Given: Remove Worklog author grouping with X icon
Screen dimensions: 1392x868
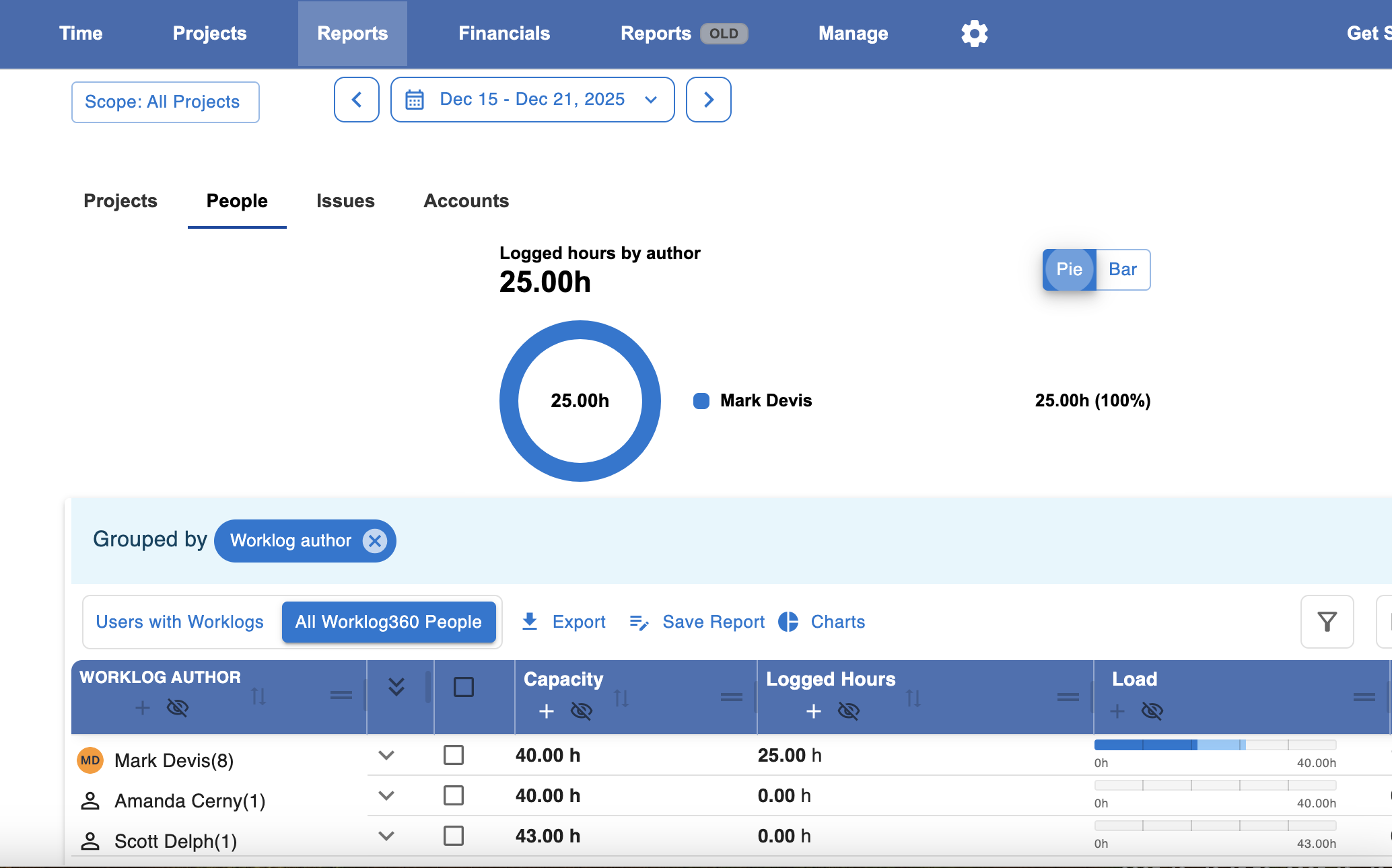Looking at the screenshot, I should coord(375,541).
